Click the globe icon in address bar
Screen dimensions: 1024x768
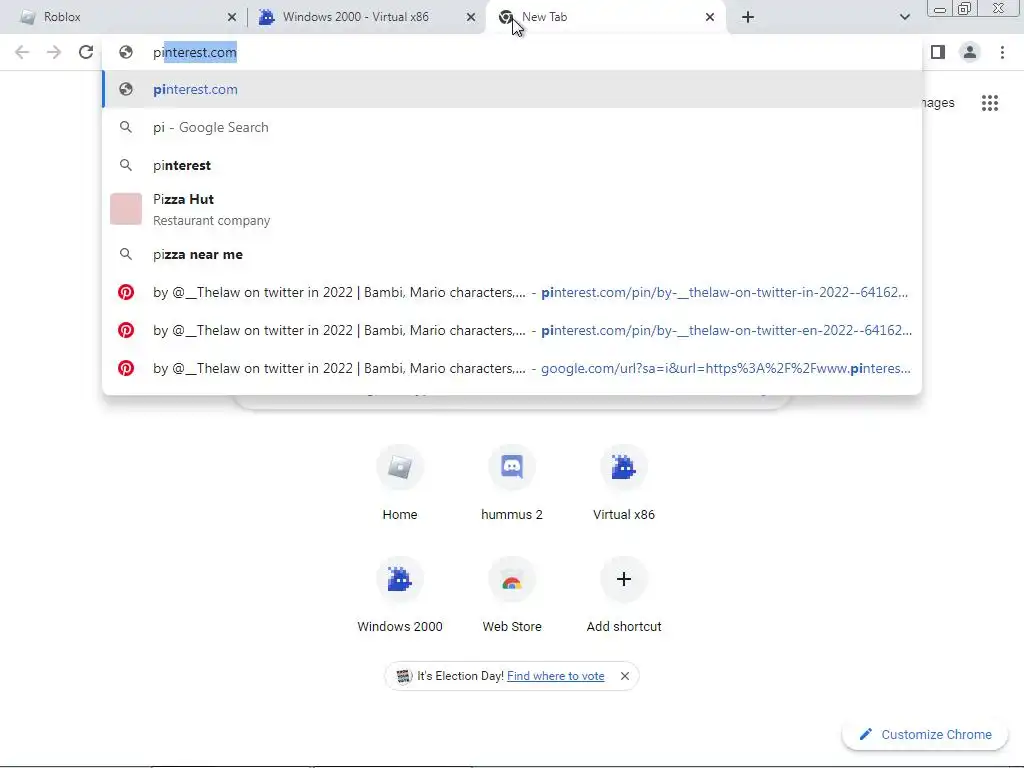[x=126, y=52]
